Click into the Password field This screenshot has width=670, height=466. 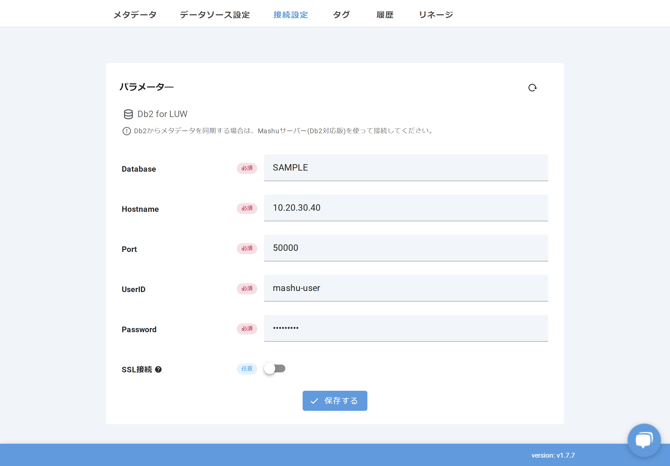pos(405,328)
